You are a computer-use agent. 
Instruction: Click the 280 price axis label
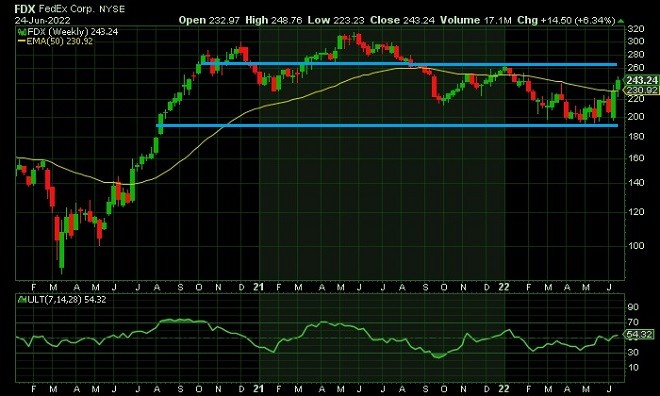pyautogui.click(x=636, y=55)
